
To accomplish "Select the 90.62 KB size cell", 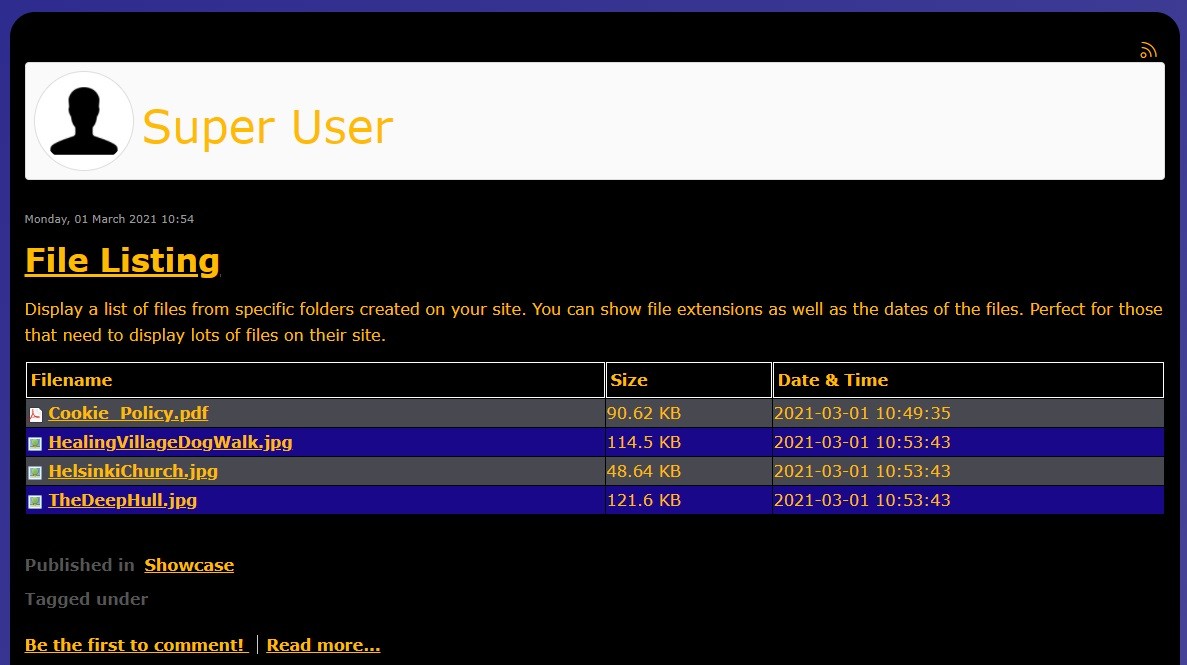I will click(689, 413).
